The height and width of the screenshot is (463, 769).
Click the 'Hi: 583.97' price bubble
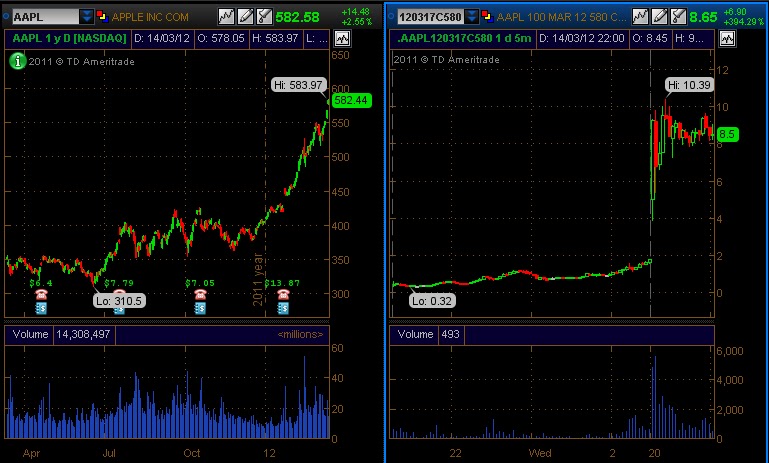298,85
